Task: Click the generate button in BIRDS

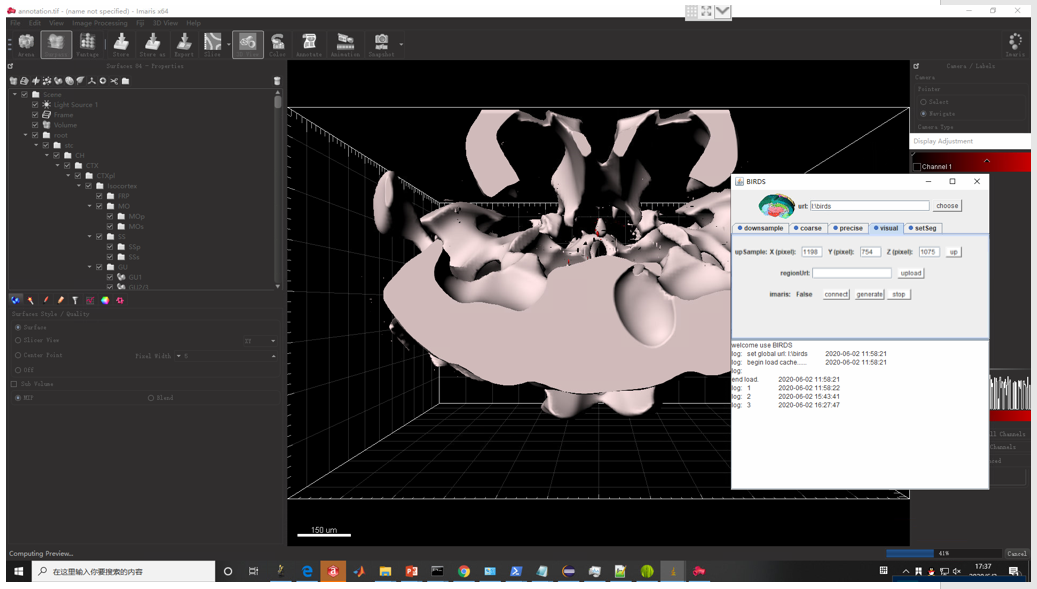Action: 869,294
